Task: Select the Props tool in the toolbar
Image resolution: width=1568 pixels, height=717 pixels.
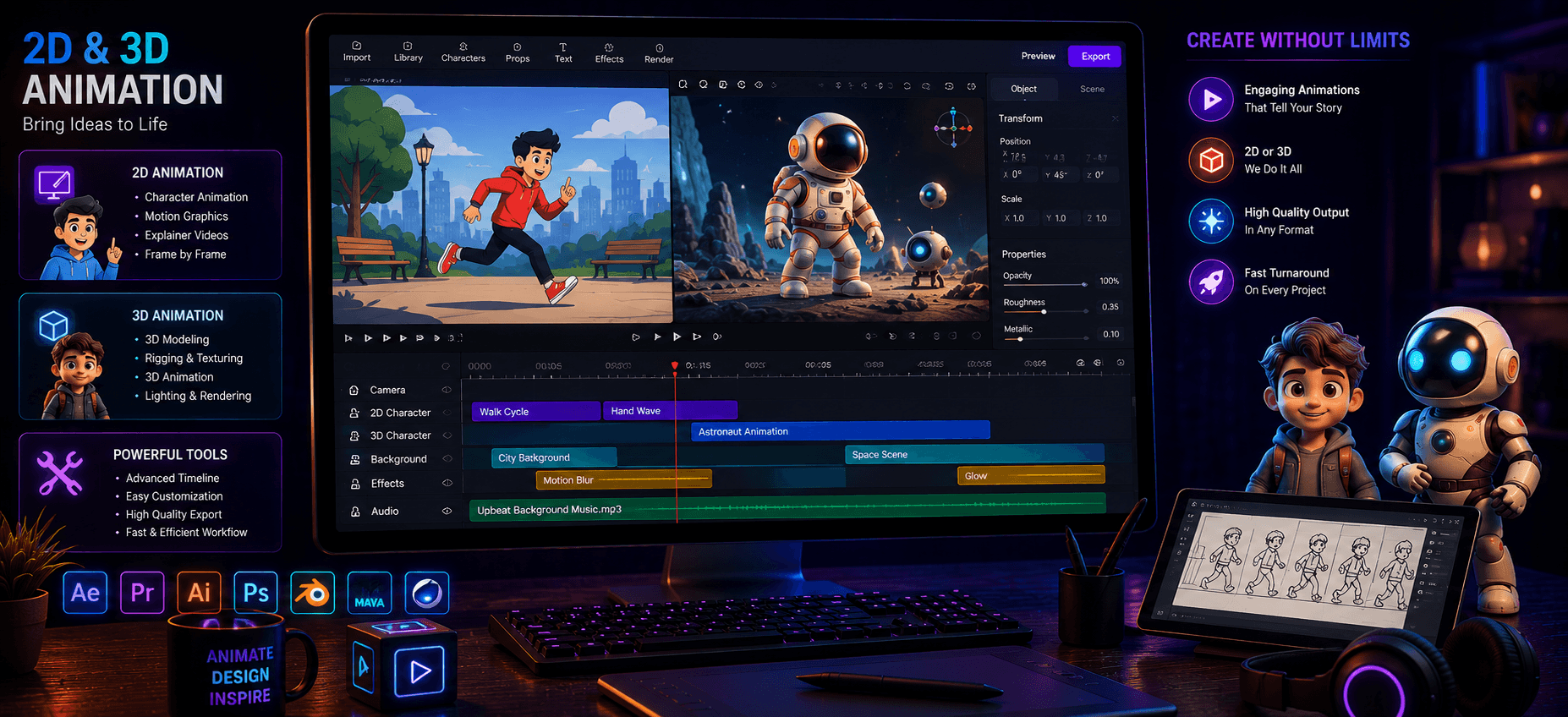Action: [517, 52]
